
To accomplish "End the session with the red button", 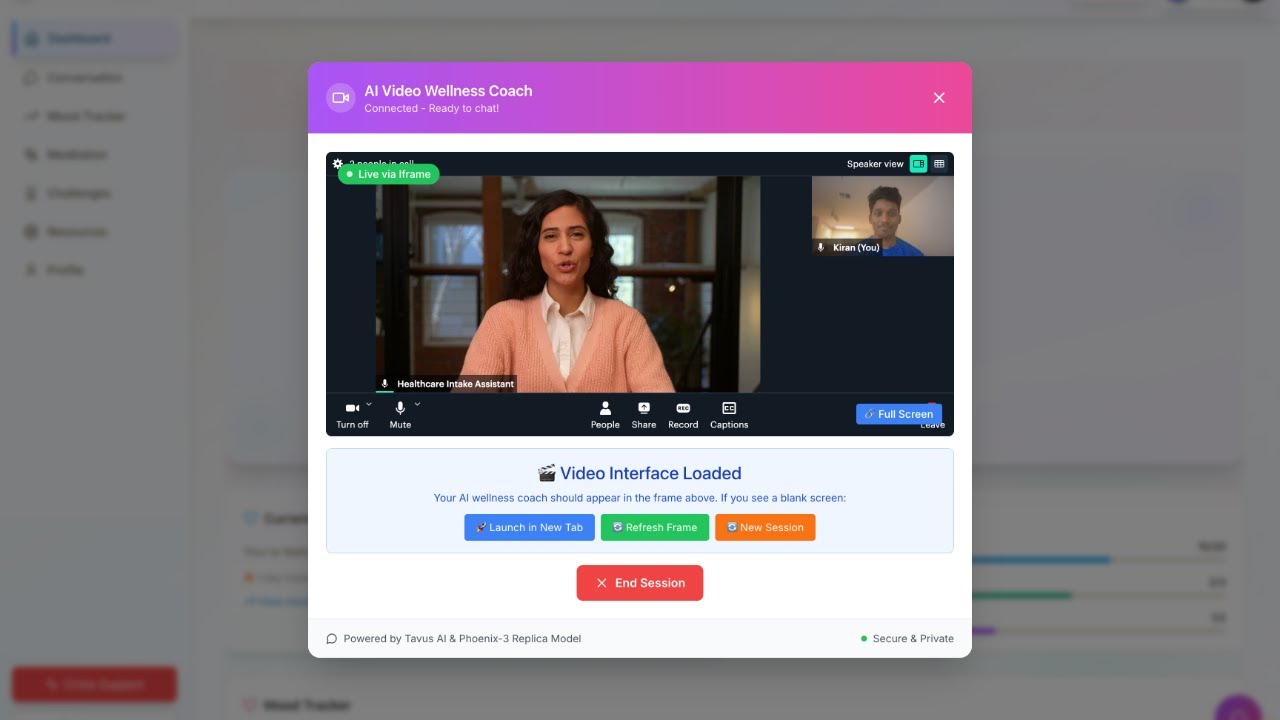I will click(x=640, y=583).
